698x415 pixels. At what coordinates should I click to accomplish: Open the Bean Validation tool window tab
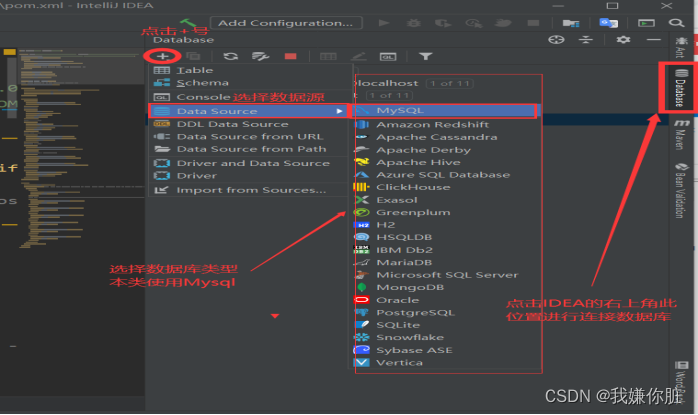(681, 191)
